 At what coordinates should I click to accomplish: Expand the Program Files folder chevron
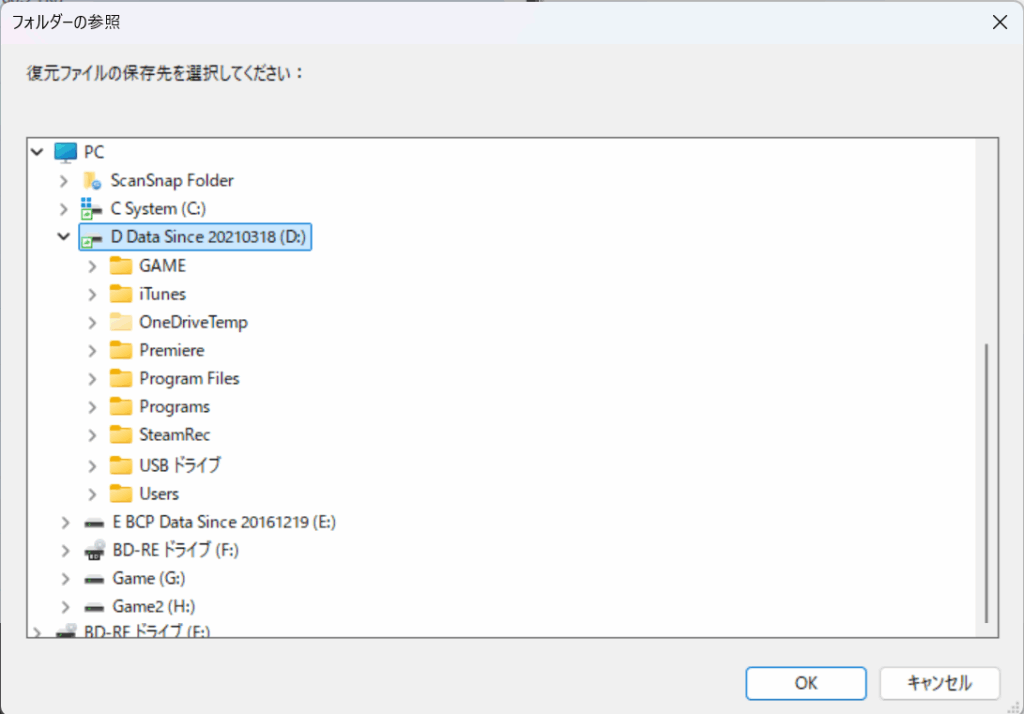point(93,379)
